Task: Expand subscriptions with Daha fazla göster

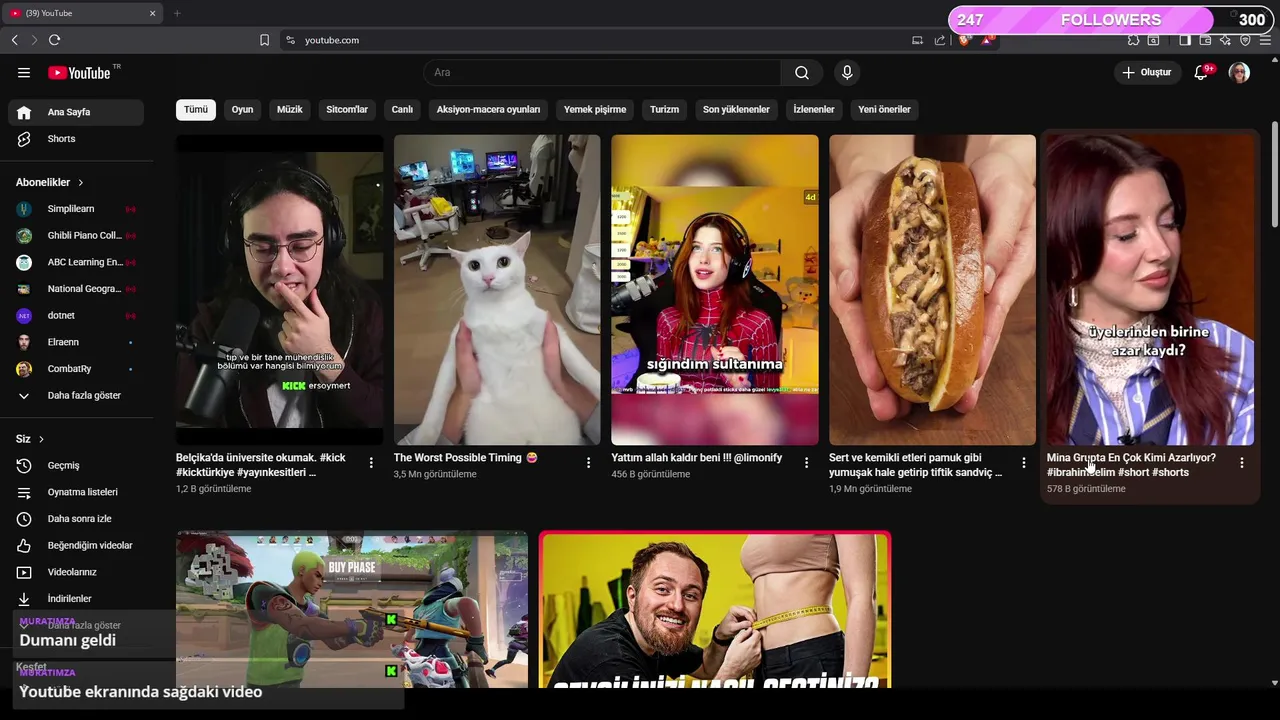Action: (76, 395)
